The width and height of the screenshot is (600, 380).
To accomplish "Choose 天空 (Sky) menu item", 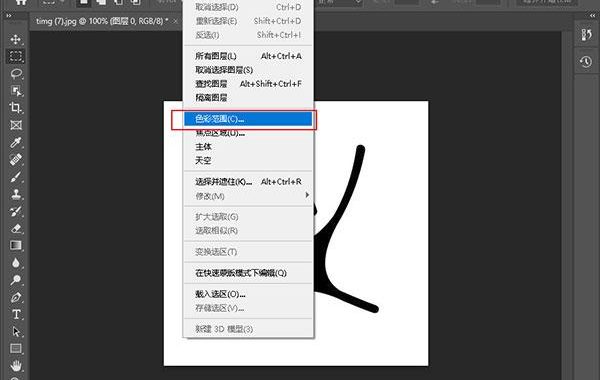I will click(248, 160).
